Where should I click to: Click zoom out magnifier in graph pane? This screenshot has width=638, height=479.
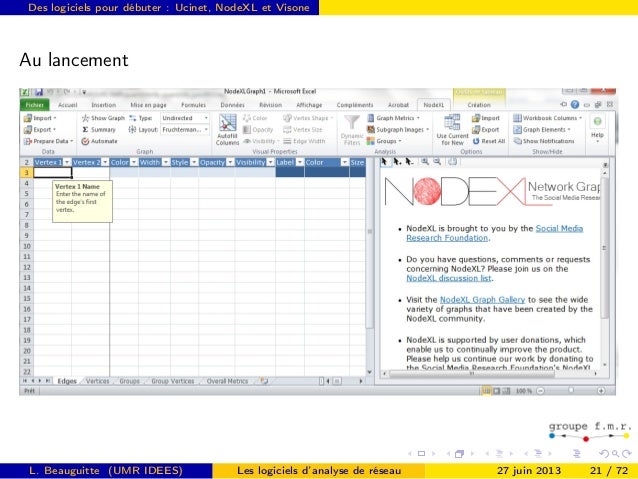tap(437, 162)
